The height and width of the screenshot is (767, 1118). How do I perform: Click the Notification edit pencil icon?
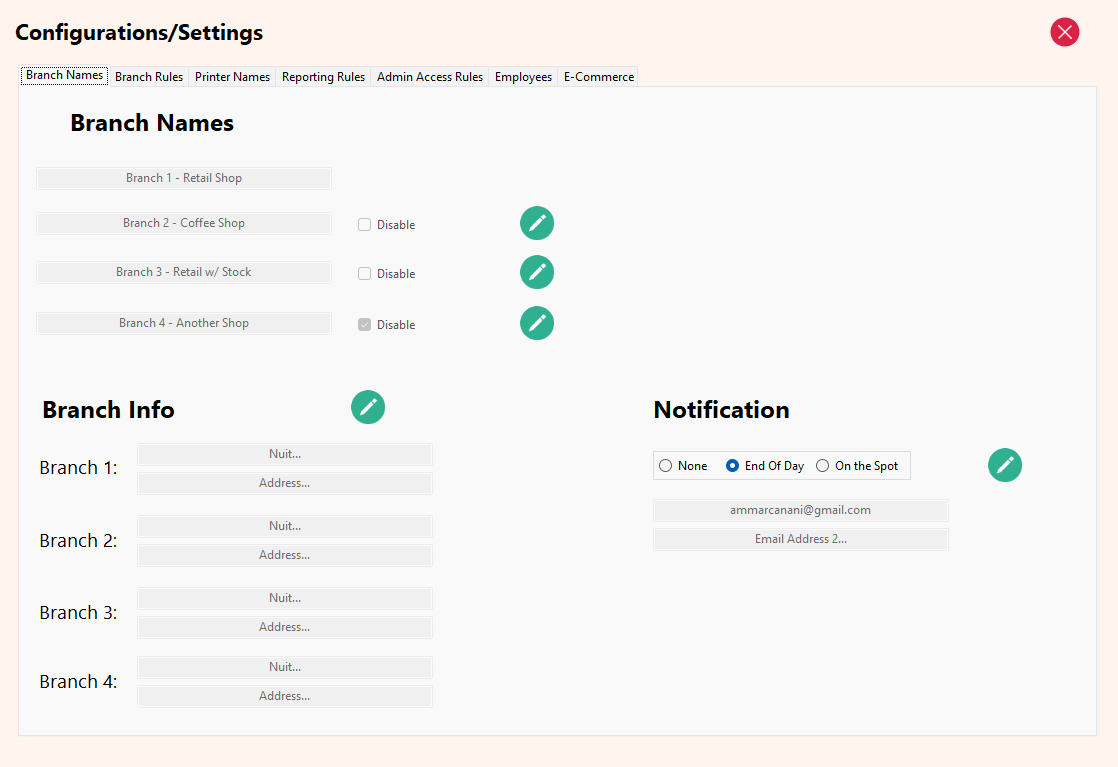point(1005,465)
